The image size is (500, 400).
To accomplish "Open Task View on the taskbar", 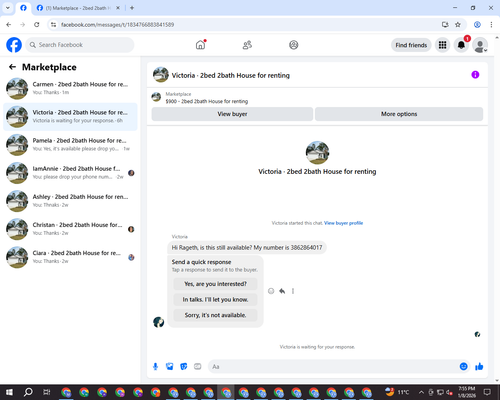I will coord(47,392).
